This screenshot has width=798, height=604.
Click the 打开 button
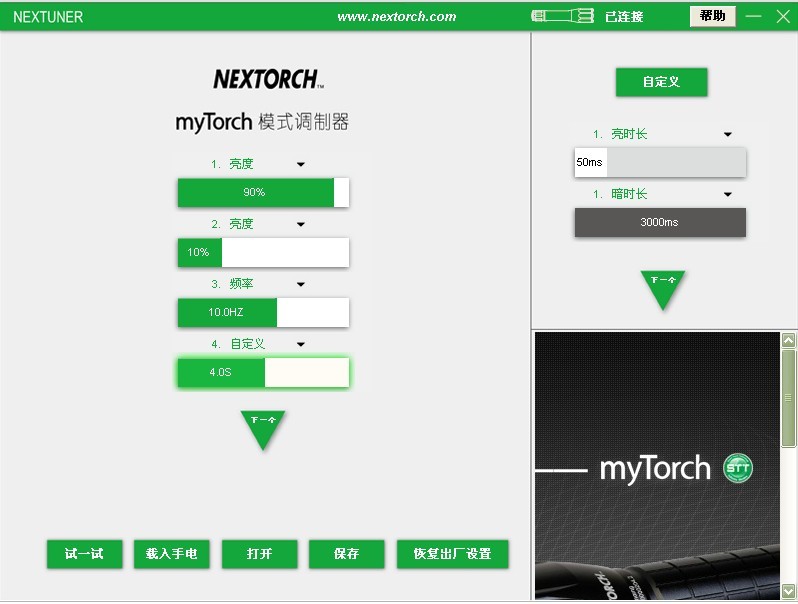pyautogui.click(x=260, y=554)
